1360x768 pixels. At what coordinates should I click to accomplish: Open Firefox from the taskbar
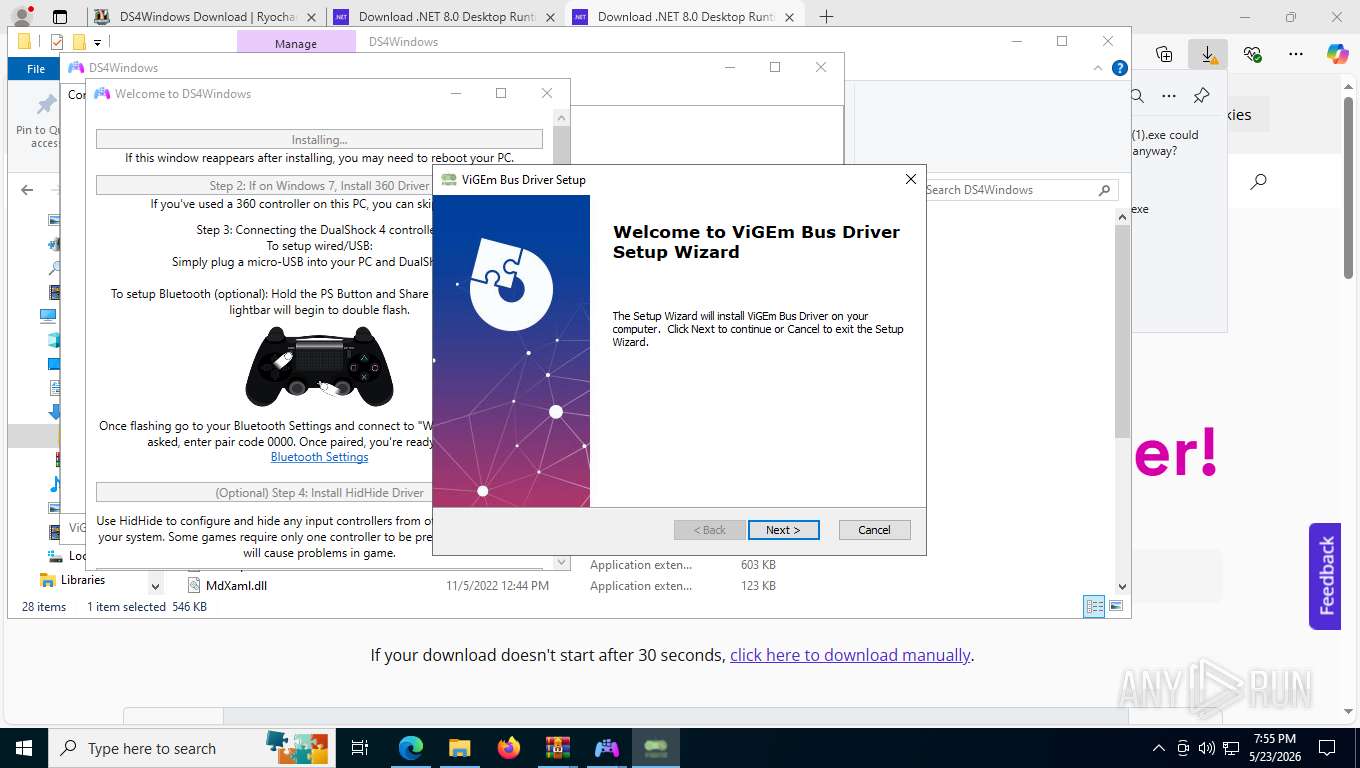point(509,748)
